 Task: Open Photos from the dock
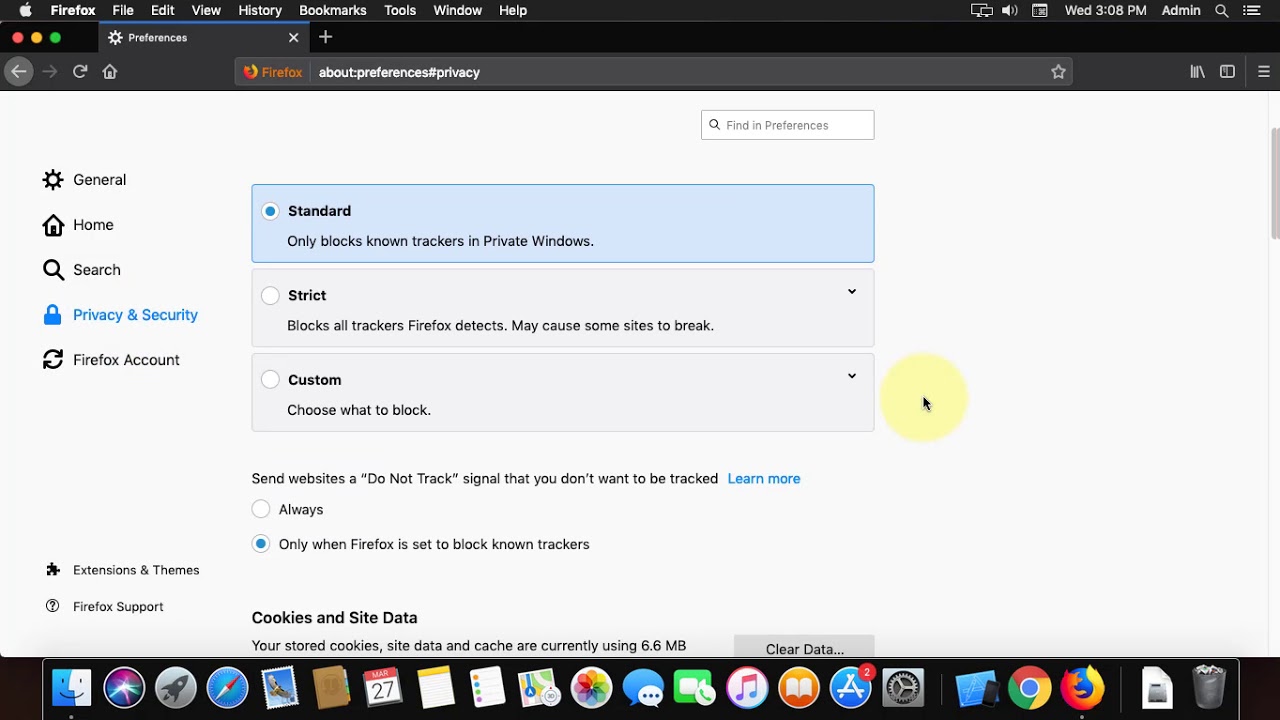[592, 688]
